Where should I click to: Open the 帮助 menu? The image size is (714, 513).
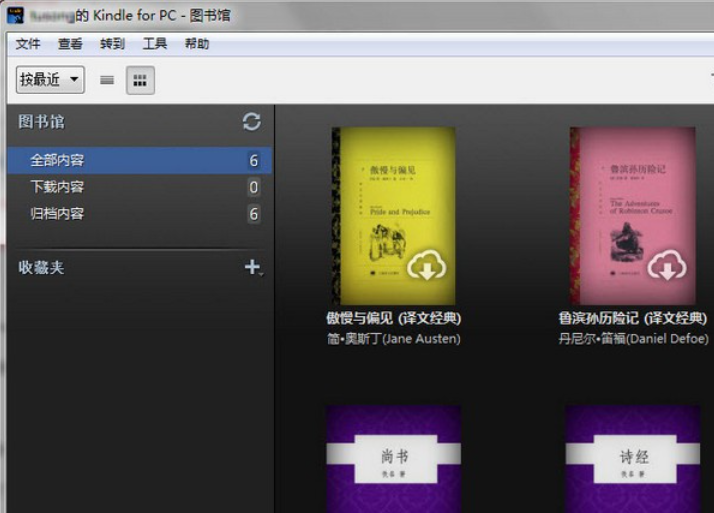pyautogui.click(x=197, y=44)
